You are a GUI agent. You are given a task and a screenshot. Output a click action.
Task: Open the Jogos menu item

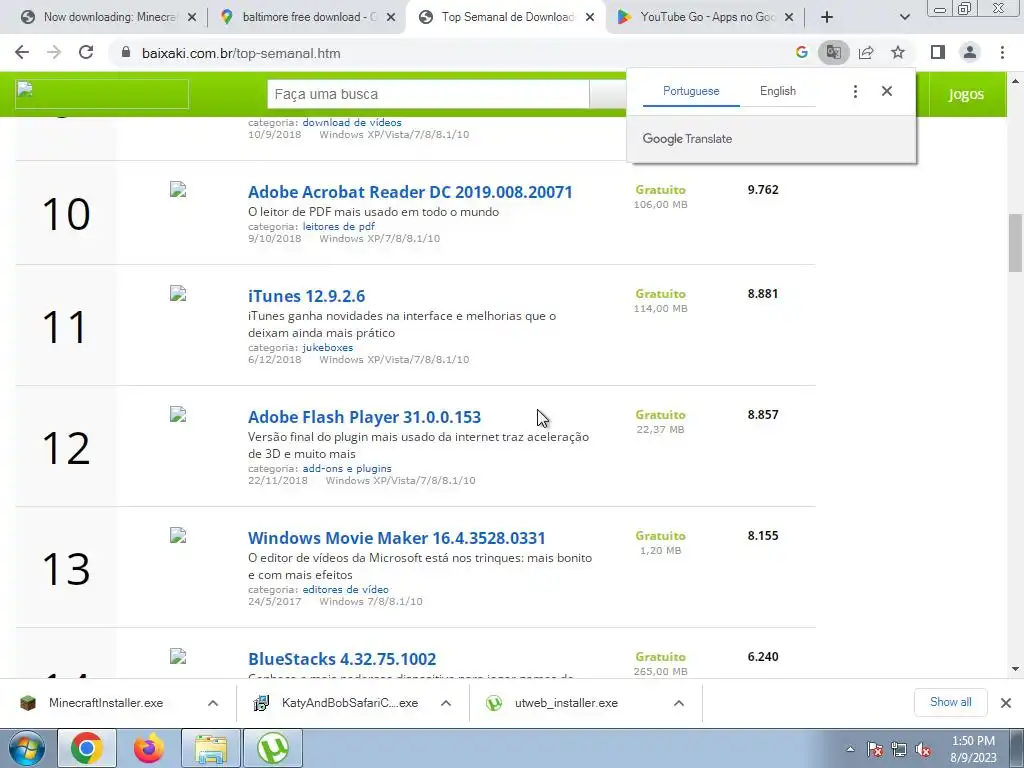(x=965, y=94)
